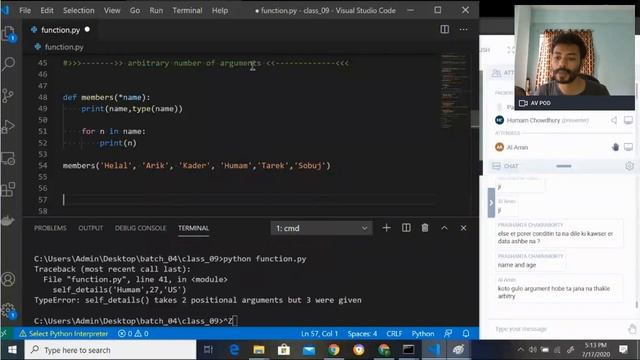
Task: Split the editor to the right
Action: point(444,29)
